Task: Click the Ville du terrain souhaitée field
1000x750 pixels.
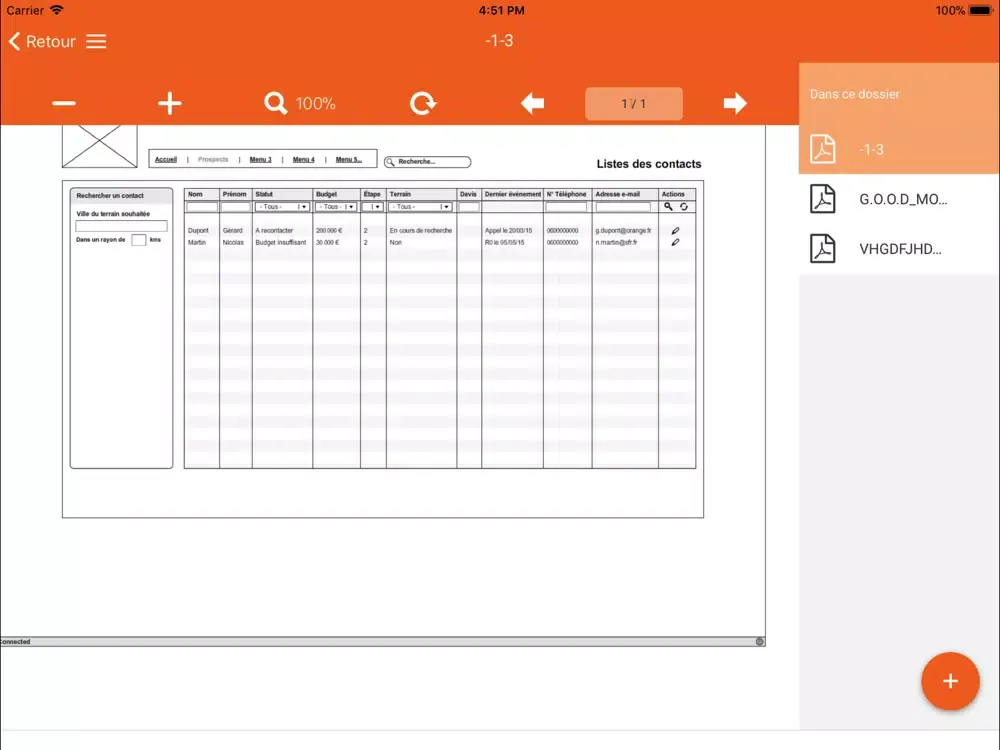Action: tap(121, 226)
